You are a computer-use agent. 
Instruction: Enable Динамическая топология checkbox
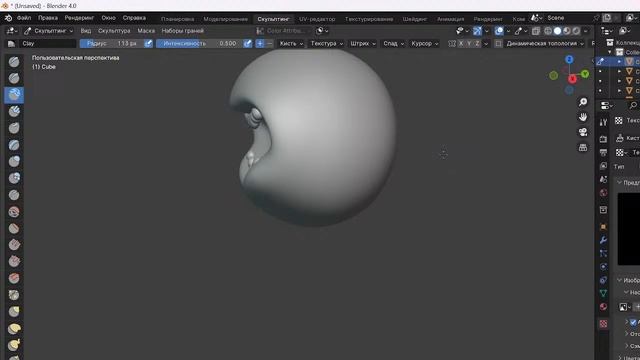(498, 43)
